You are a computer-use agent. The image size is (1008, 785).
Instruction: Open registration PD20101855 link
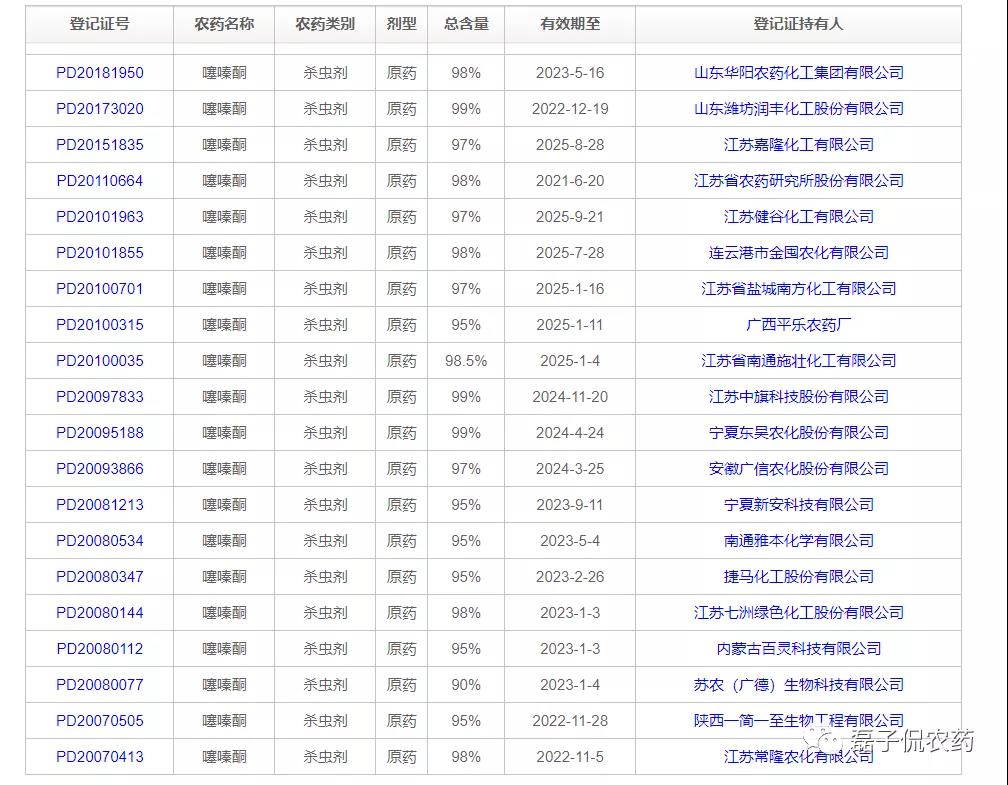click(100, 253)
